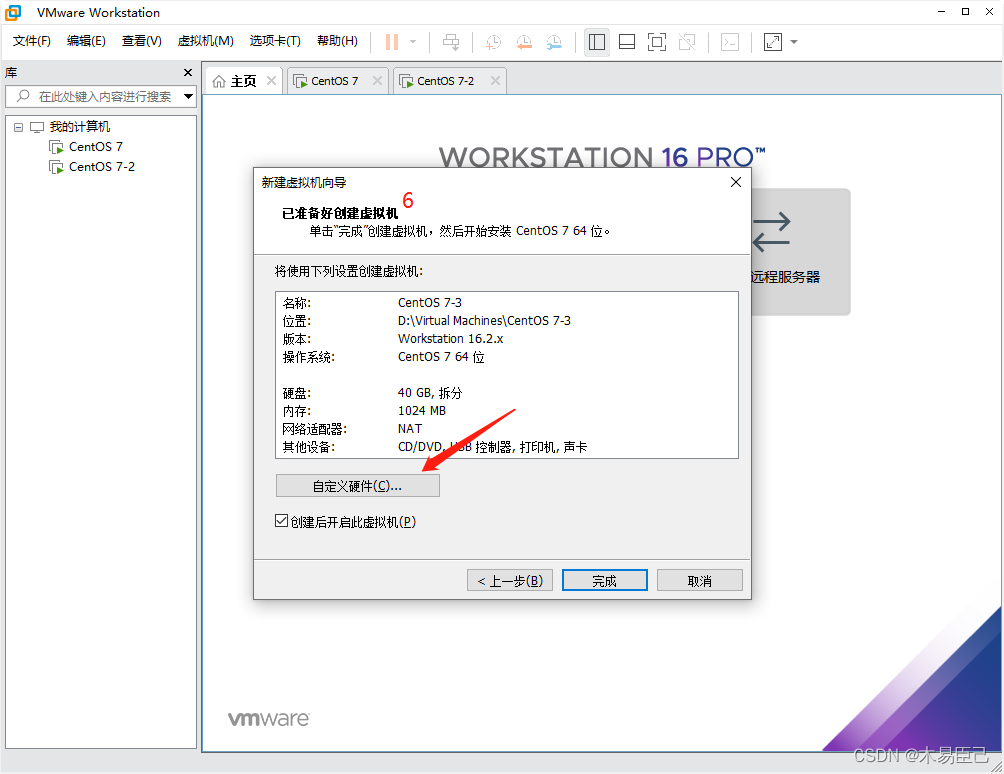Open the 虚拟机(M) menu

[205, 41]
